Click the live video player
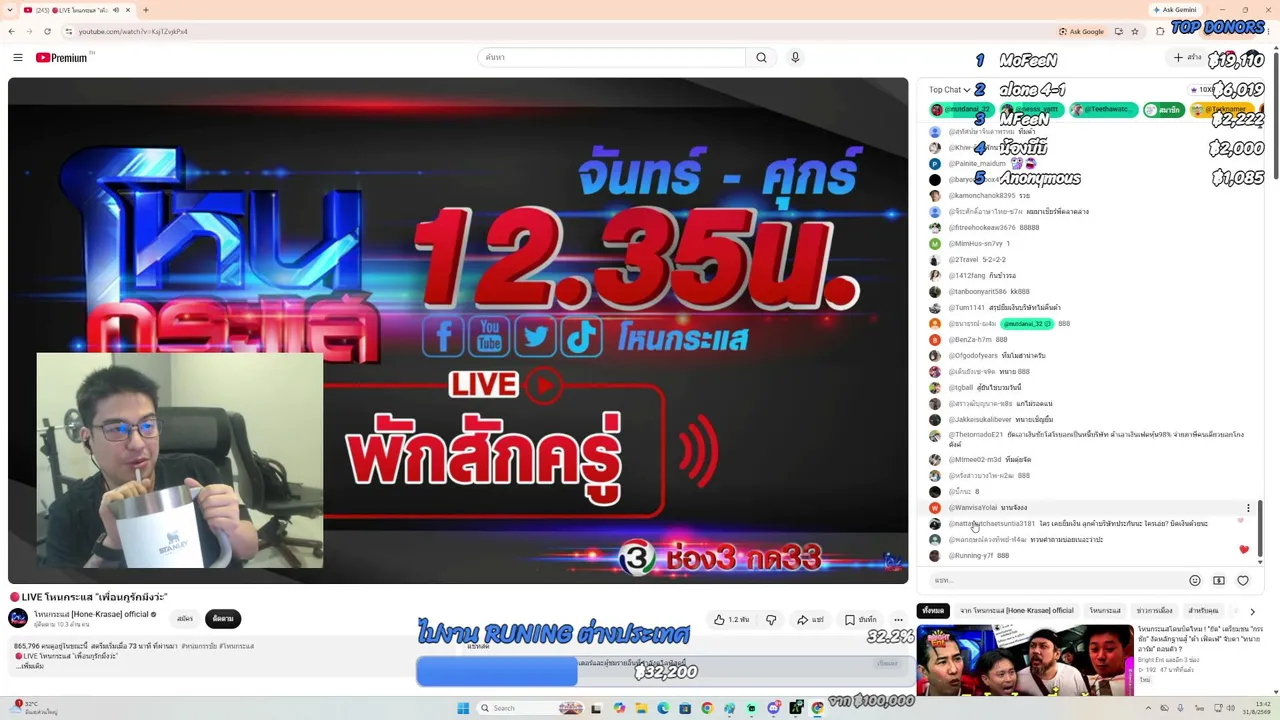This screenshot has height=720, width=1280. point(458,330)
